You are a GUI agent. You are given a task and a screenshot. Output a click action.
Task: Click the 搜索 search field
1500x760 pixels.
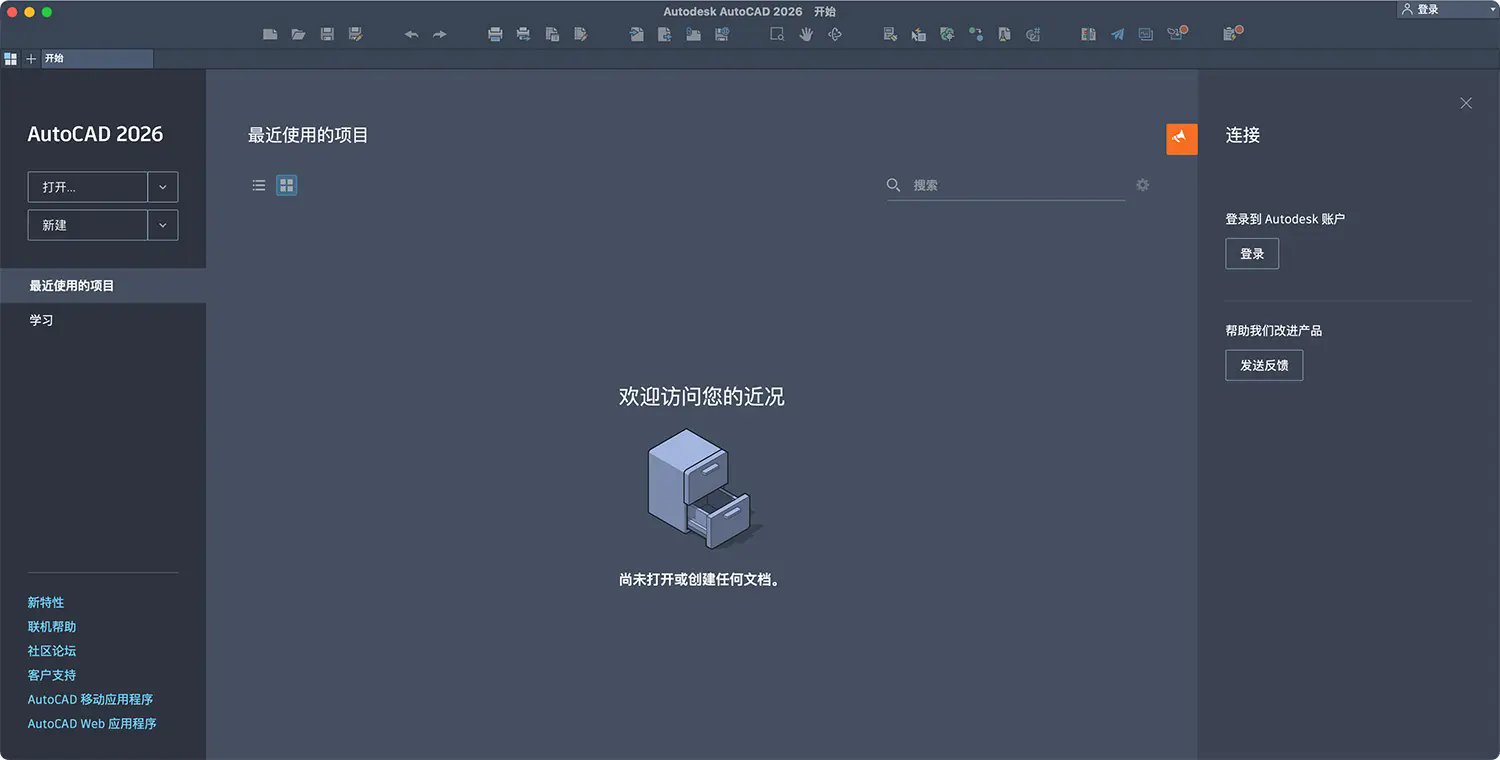(1006, 185)
